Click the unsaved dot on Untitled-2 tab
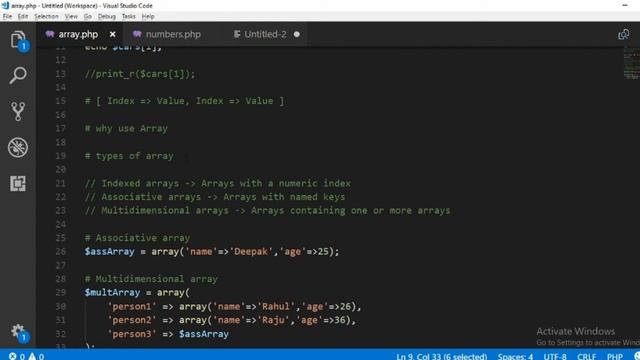The height and width of the screenshot is (360, 640). pyautogui.click(x=297, y=34)
